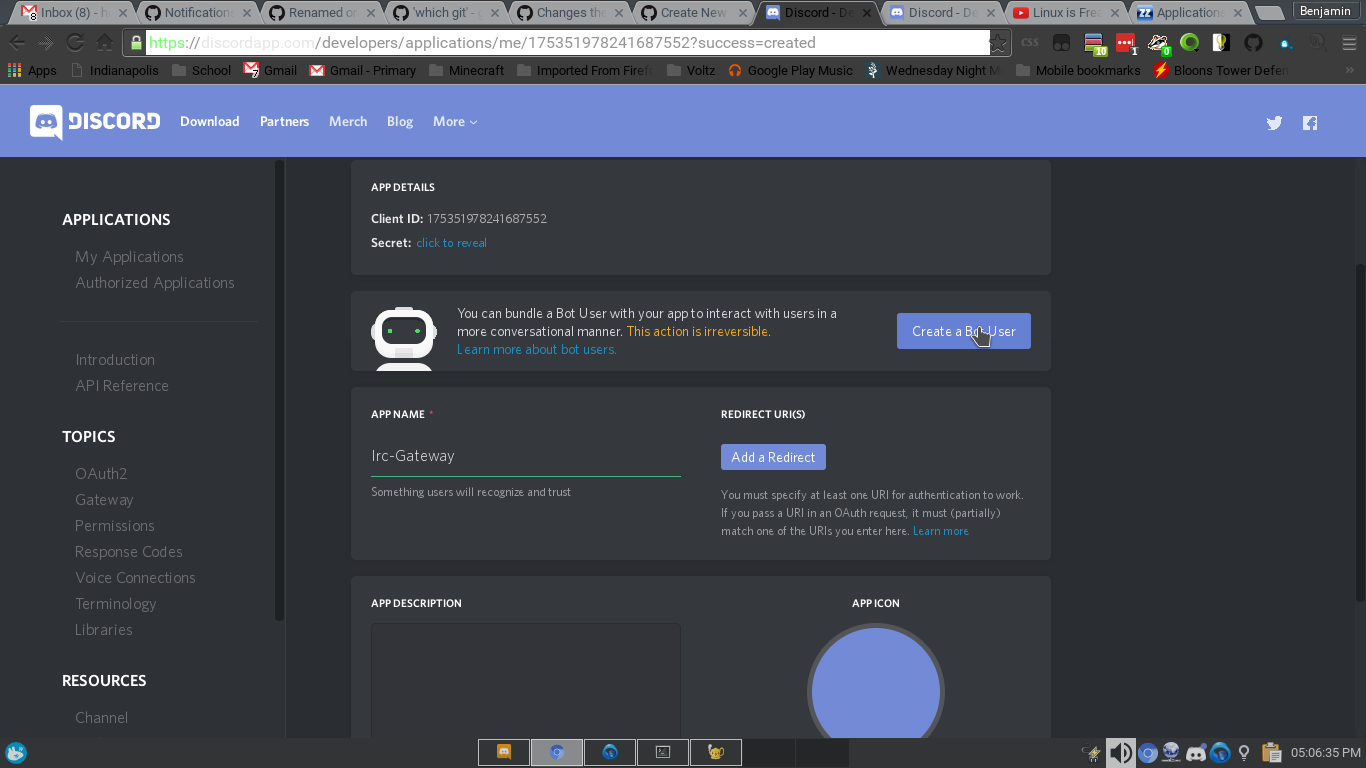Bookmark this page with the star icon
This screenshot has height=768, width=1366.
coord(998,43)
